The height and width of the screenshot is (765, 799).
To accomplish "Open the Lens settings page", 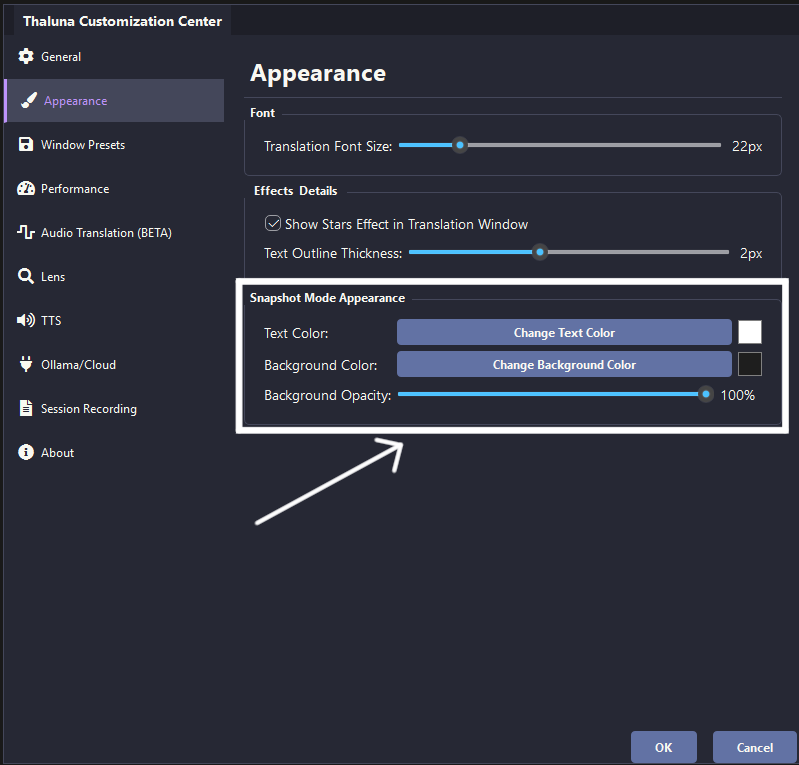I will [x=114, y=276].
